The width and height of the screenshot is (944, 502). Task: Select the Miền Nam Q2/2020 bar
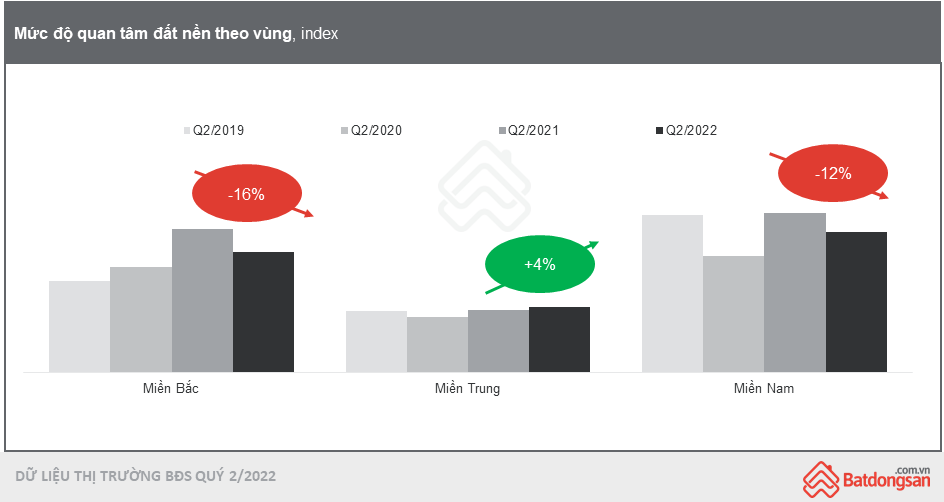click(x=733, y=314)
